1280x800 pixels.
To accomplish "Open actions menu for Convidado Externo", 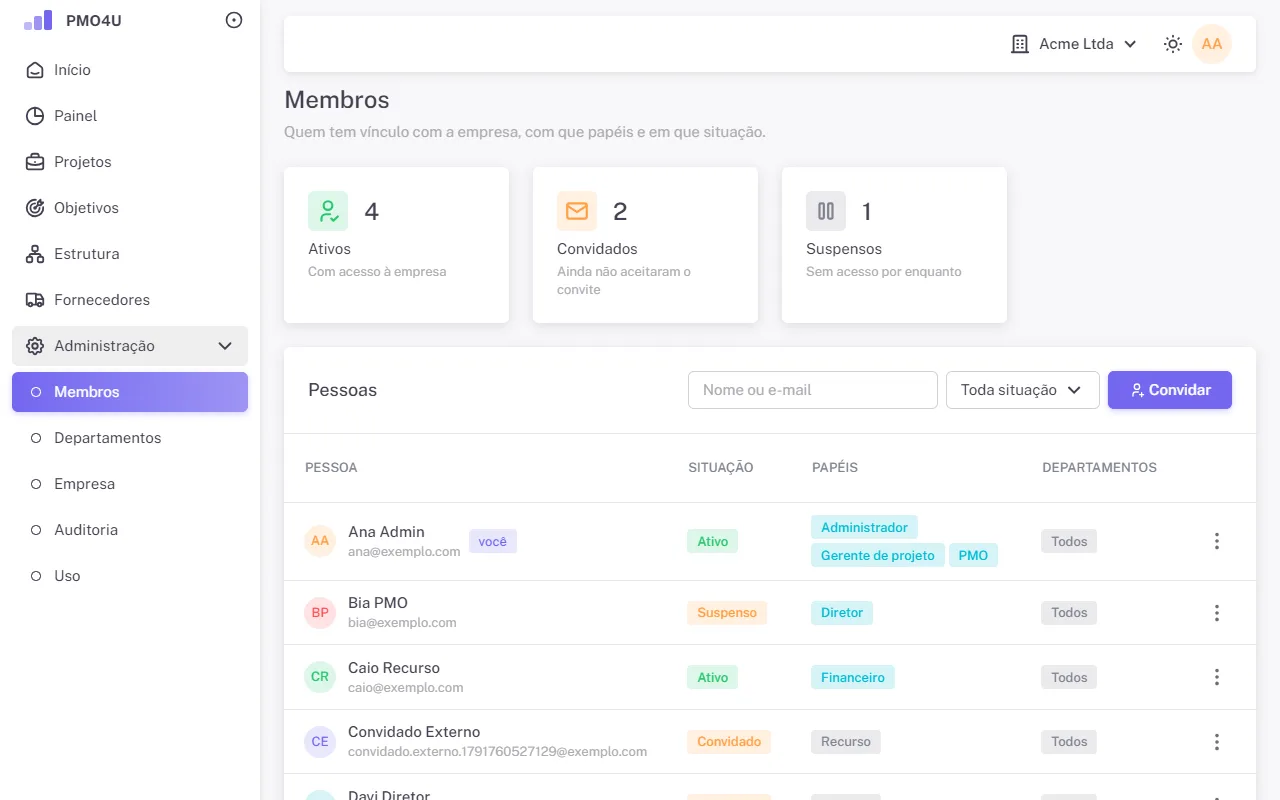I will tap(1217, 742).
